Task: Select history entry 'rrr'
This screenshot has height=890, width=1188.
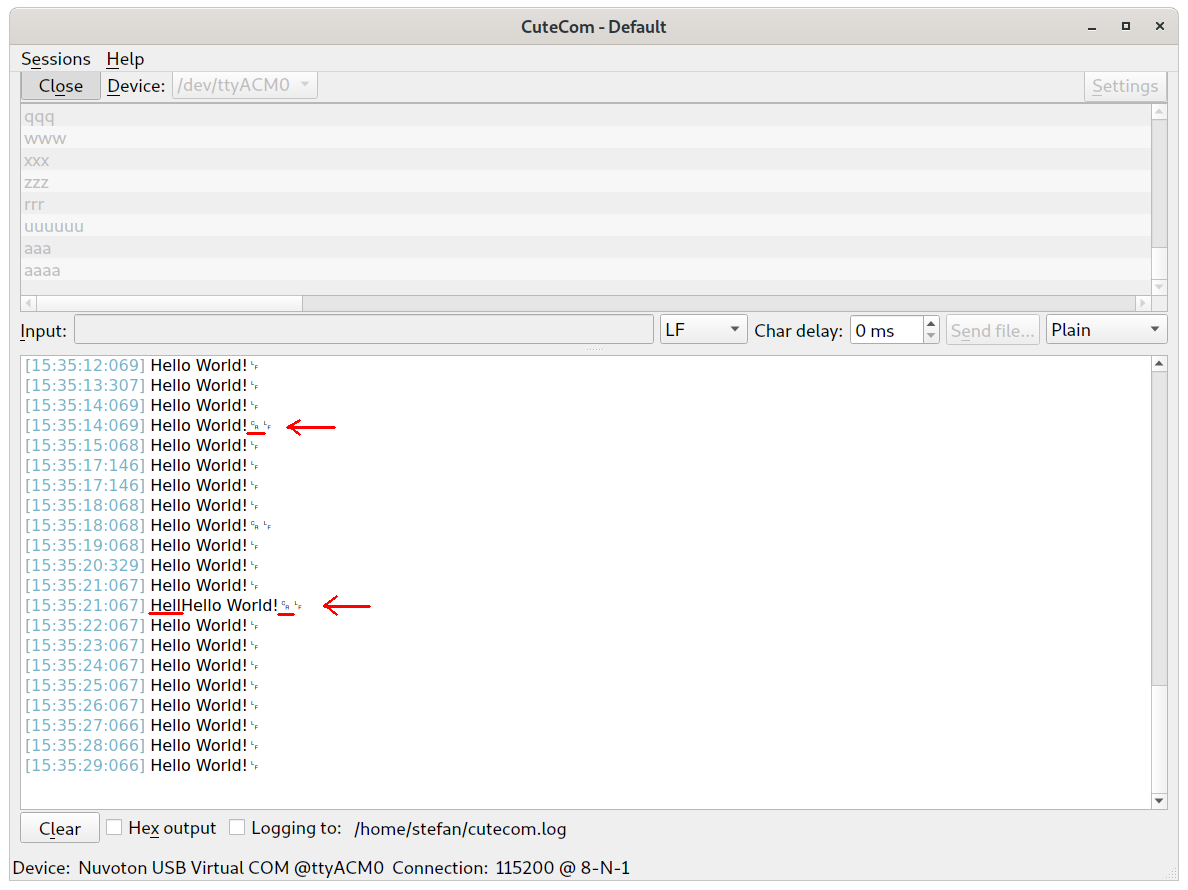Action: (x=586, y=205)
